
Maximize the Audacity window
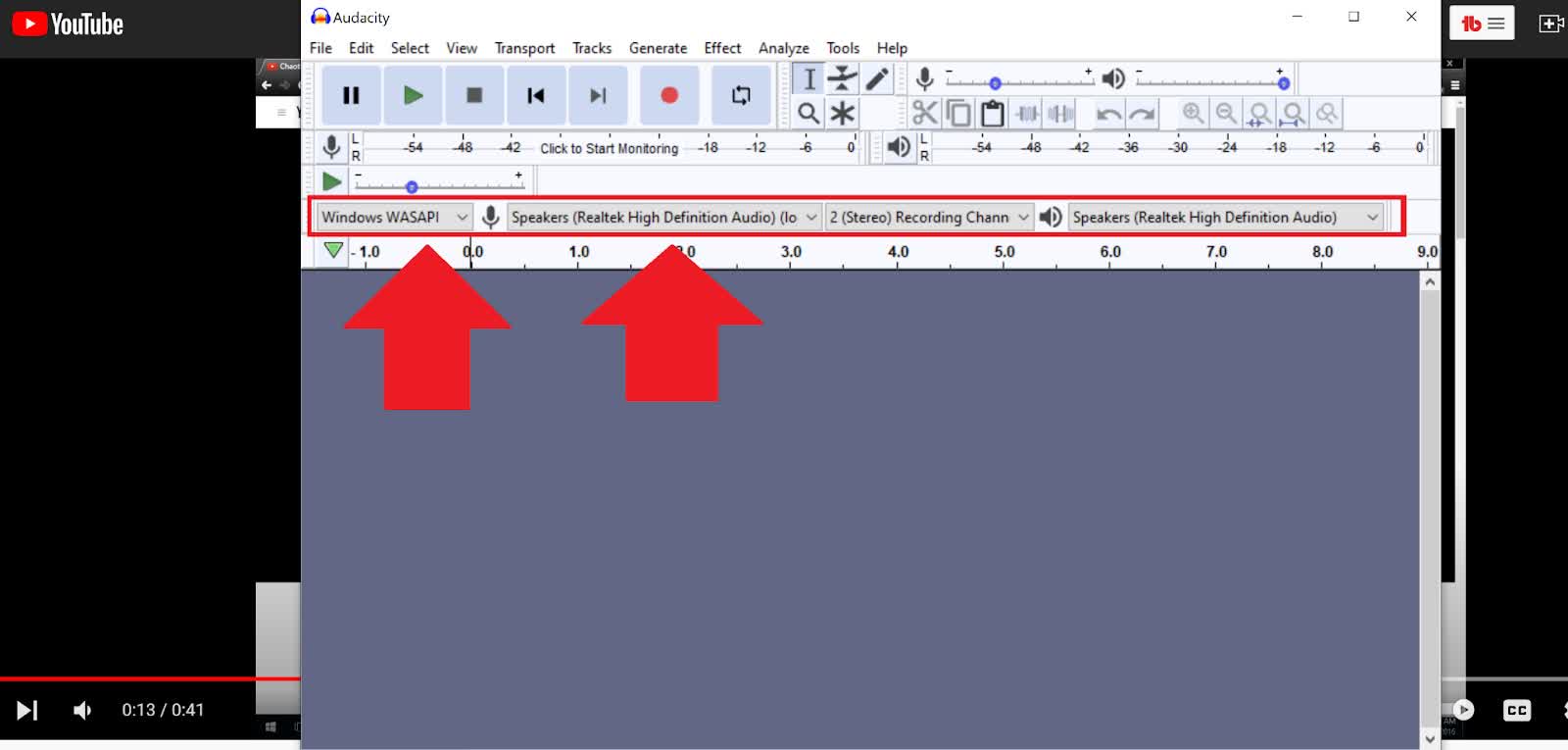1354,17
